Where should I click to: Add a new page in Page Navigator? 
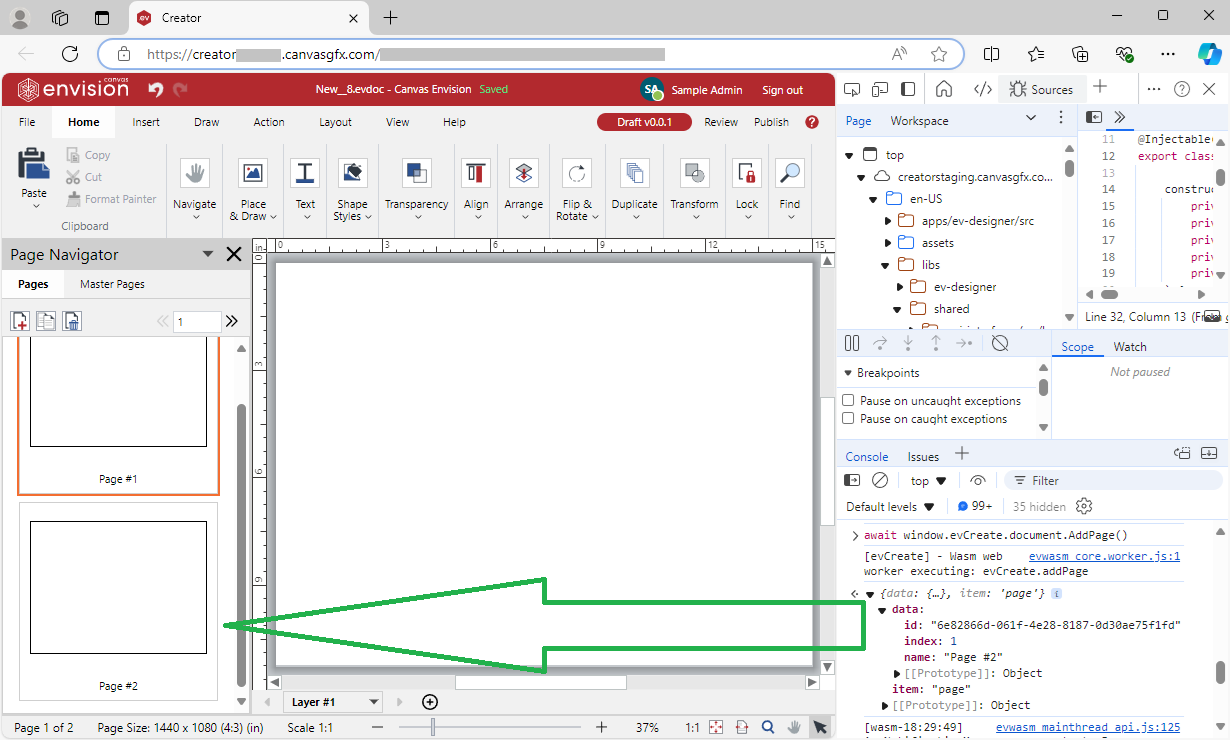20,321
